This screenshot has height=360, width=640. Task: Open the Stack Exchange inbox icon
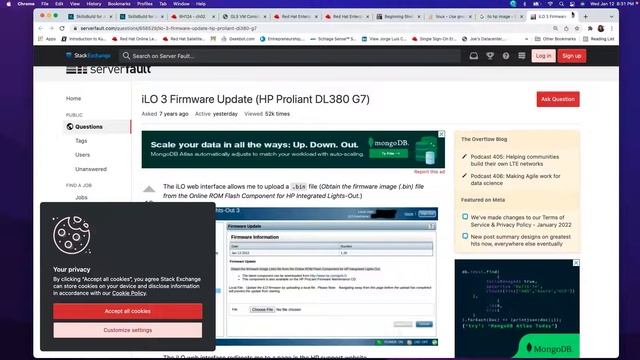473,56
